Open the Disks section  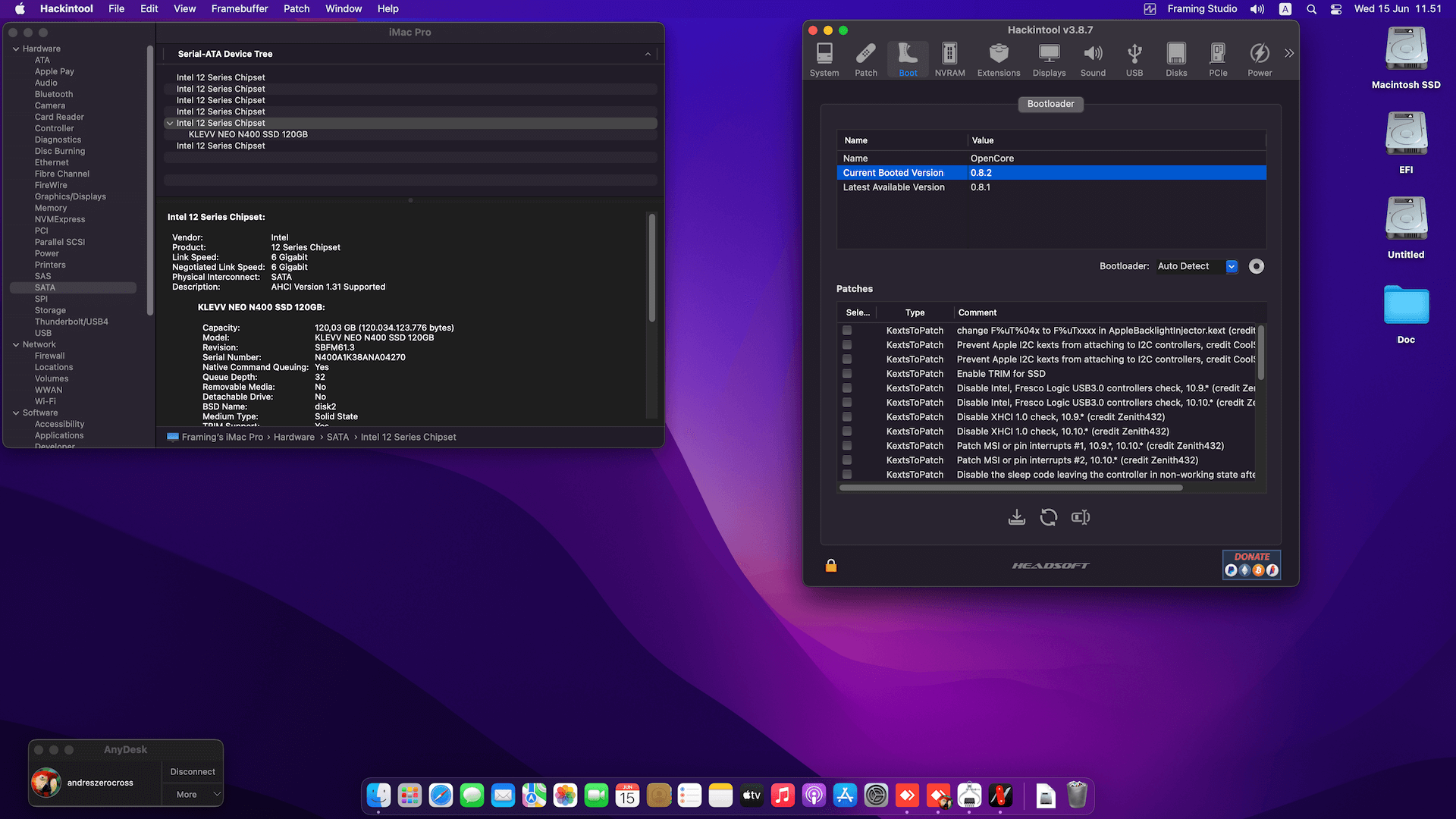click(1176, 60)
